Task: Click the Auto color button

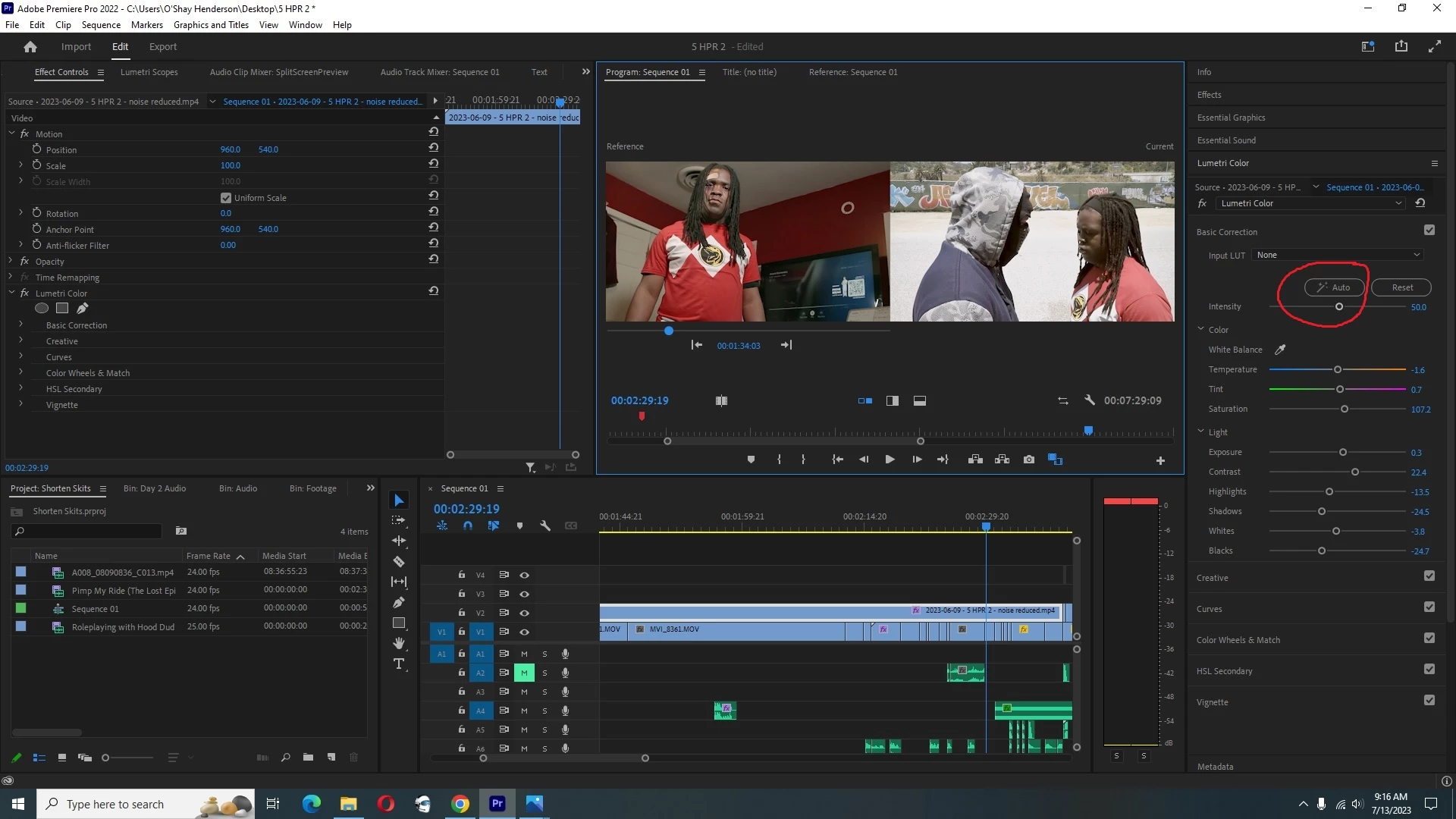Action: click(1334, 287)
